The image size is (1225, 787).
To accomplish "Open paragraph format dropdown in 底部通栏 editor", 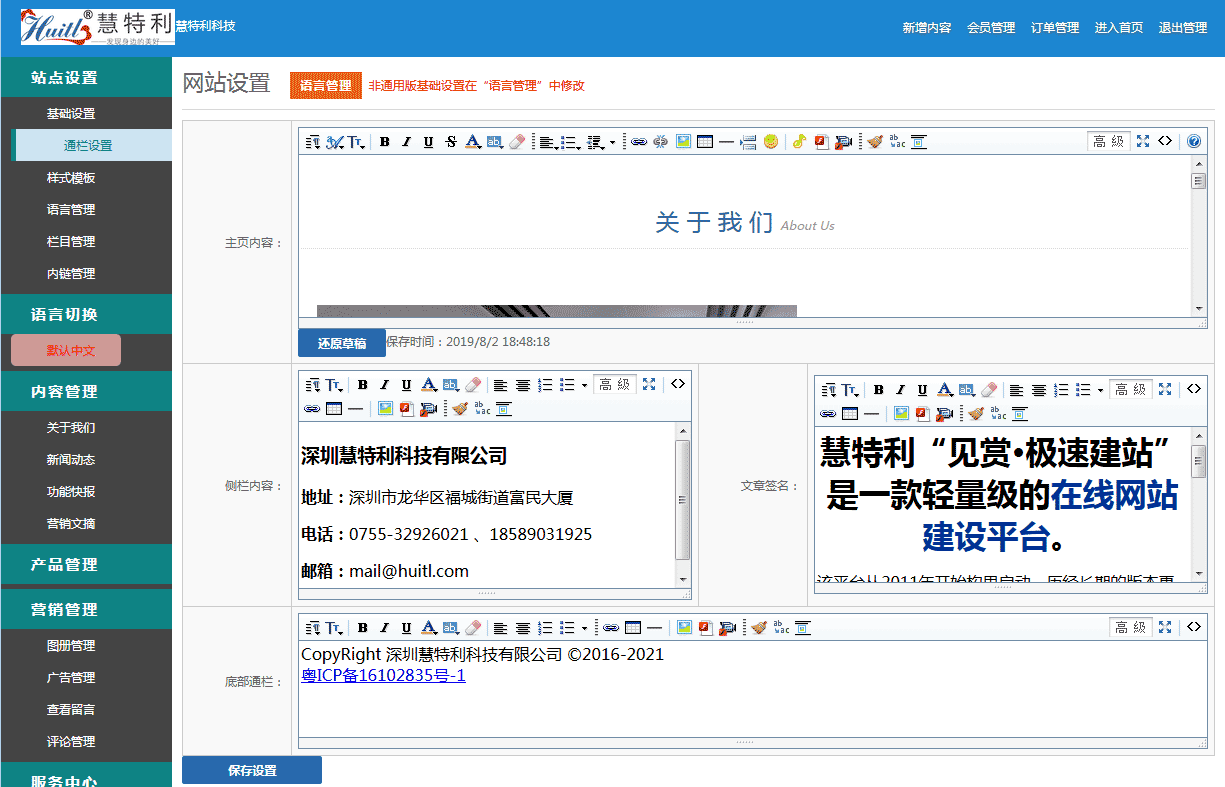I will point(313,628).
